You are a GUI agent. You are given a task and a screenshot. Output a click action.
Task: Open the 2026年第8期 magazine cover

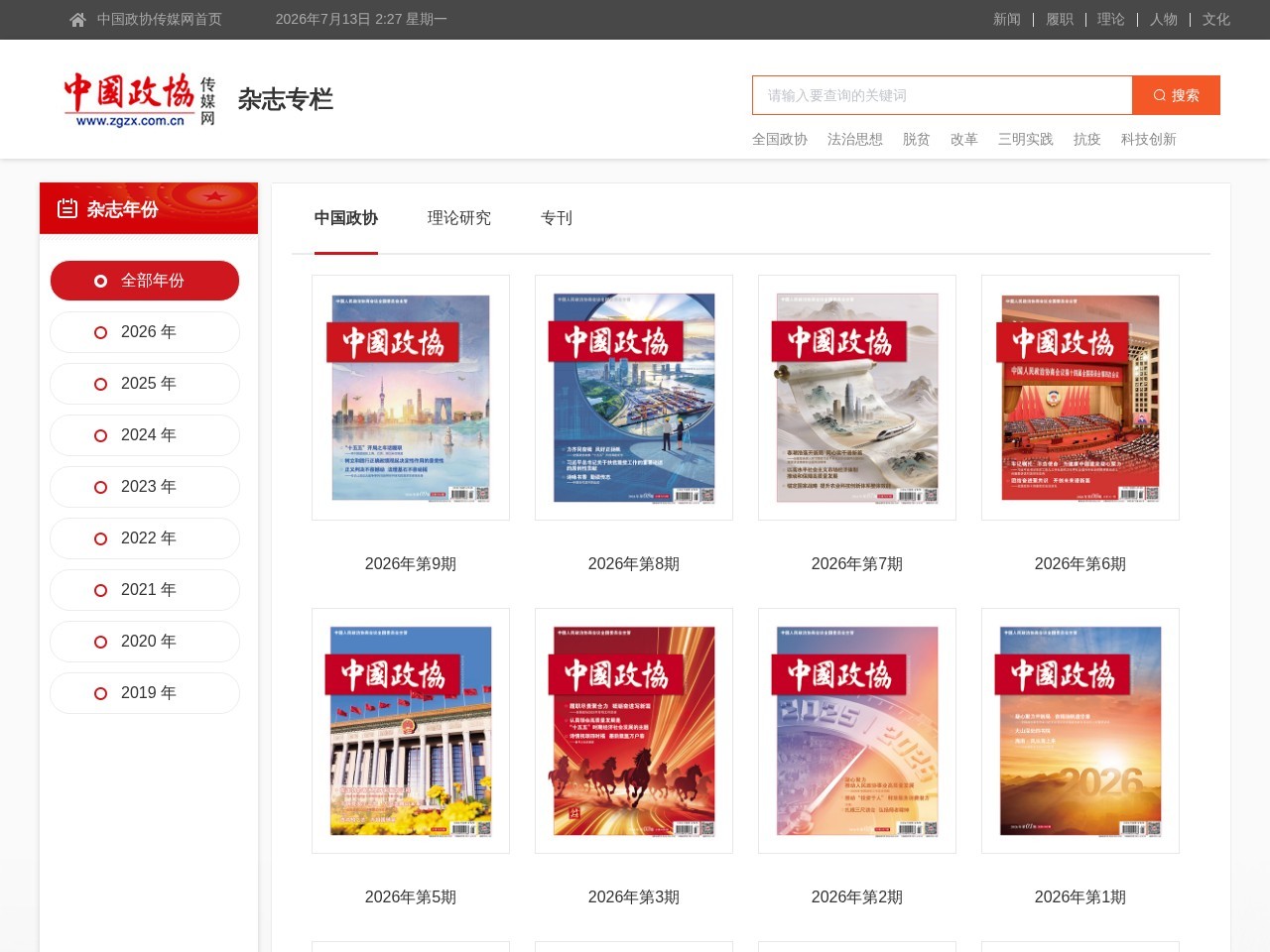point(634,398)
